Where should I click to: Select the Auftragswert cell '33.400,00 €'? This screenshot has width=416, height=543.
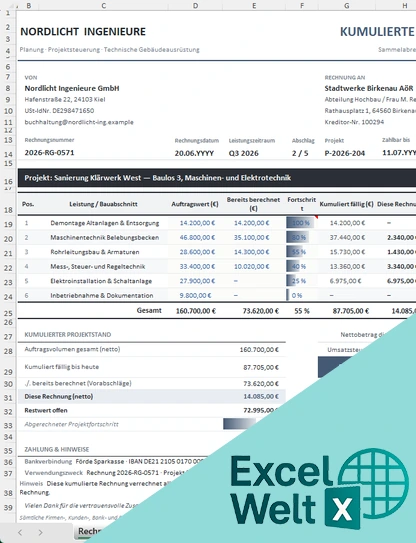click(x=197, y=267)
